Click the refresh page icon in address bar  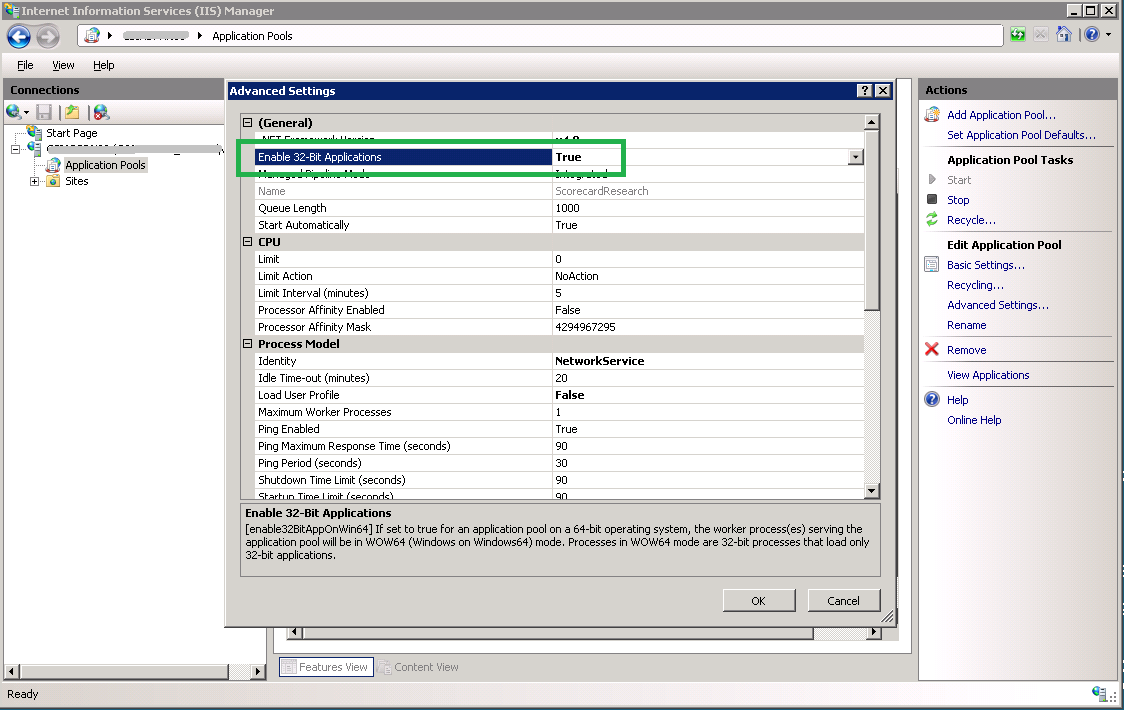pos(1017,34)
